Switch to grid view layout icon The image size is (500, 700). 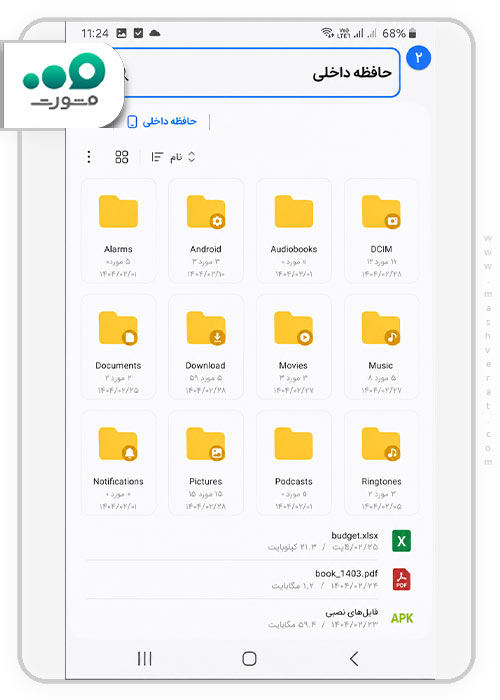coord(121,157)
